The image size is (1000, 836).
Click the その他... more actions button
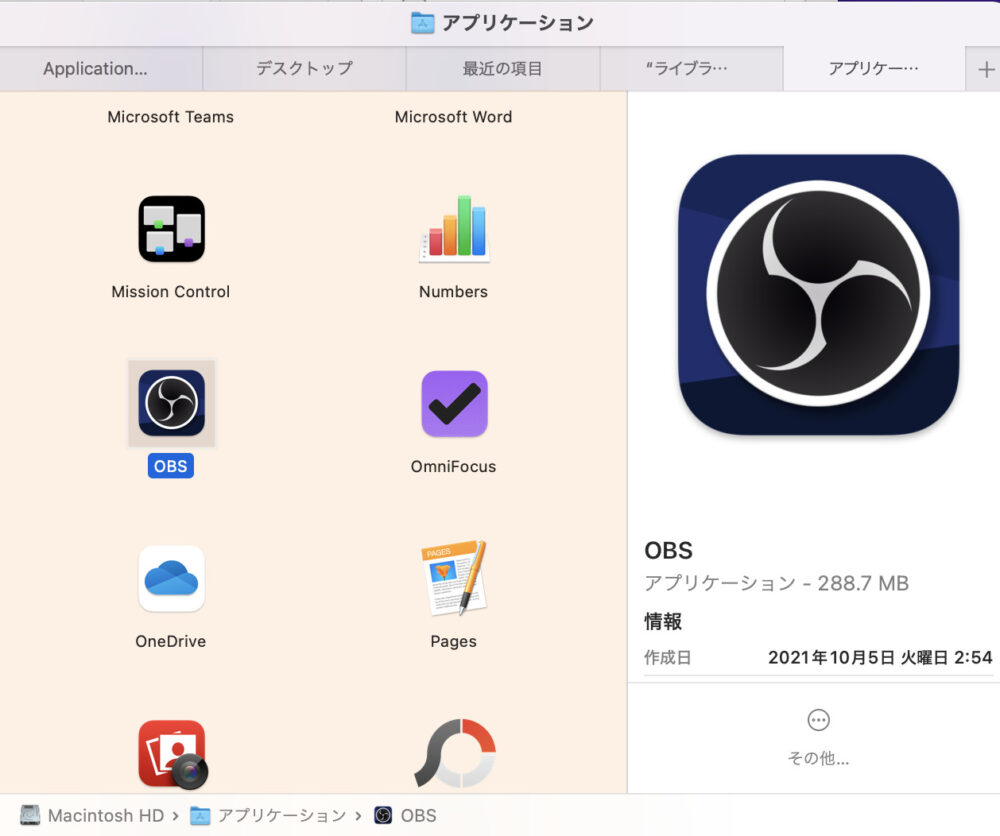pos(818,737)
